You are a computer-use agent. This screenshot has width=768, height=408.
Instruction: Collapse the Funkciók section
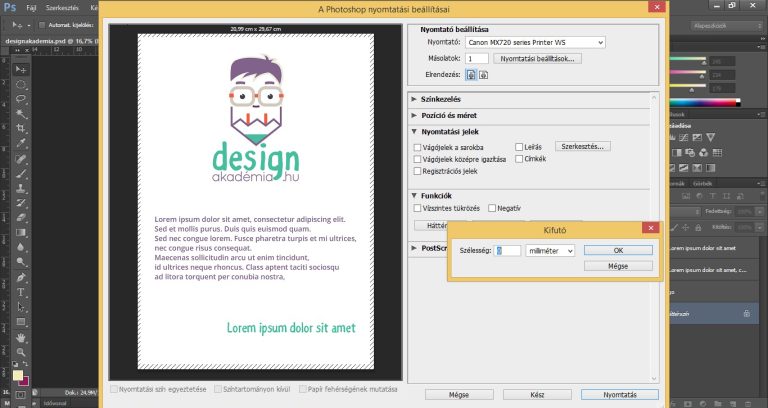(414, 195)
